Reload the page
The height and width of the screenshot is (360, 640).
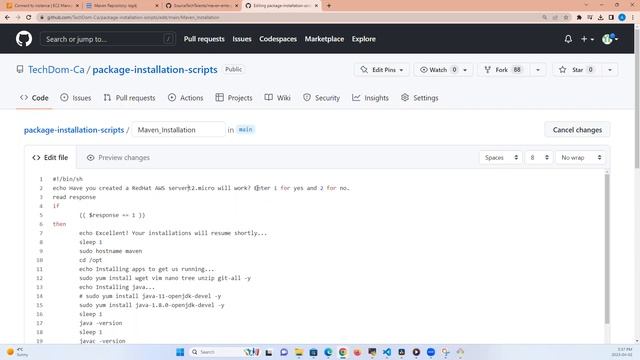pos(29,17)
